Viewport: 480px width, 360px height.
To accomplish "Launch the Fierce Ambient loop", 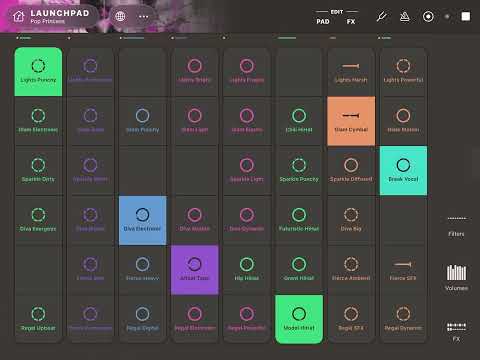I will pyautogui.click(x=351, y=270).
